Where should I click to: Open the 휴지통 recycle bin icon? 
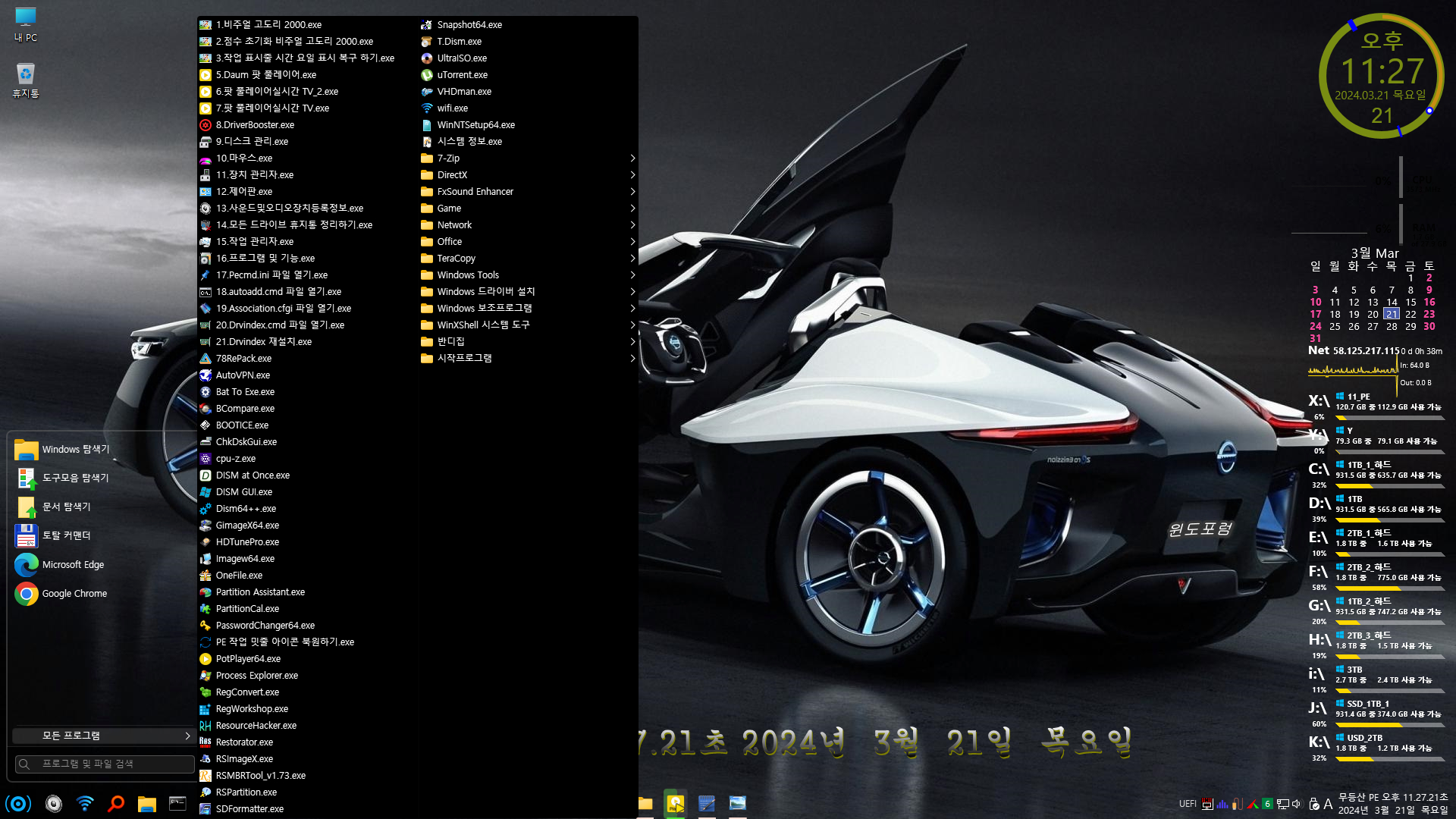(x=26, y=80)
